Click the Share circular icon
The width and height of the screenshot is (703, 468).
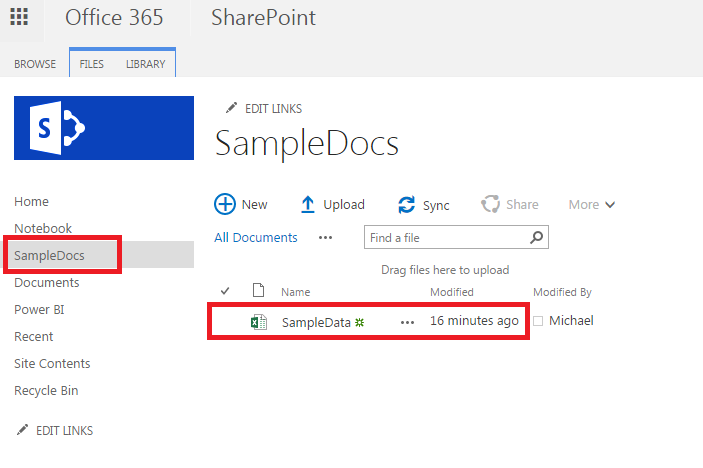point(490,204)
